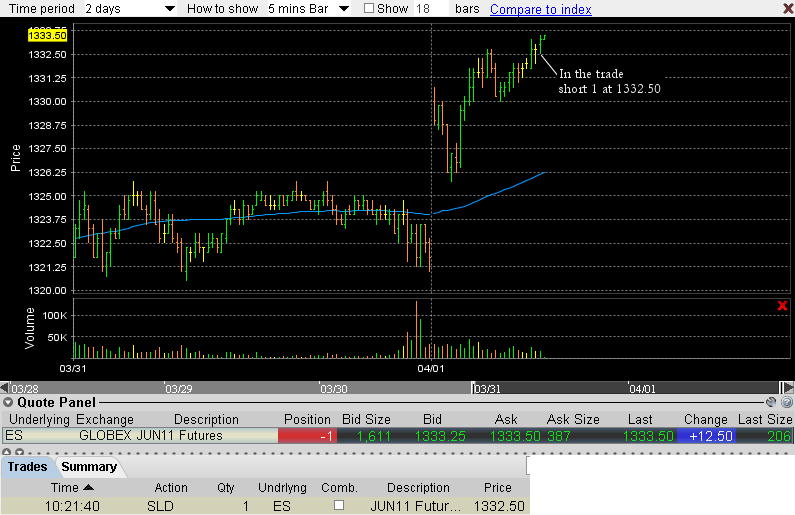Tick the Comb. checkbox in trade row
Screen dimensions: 795x515
339,505
